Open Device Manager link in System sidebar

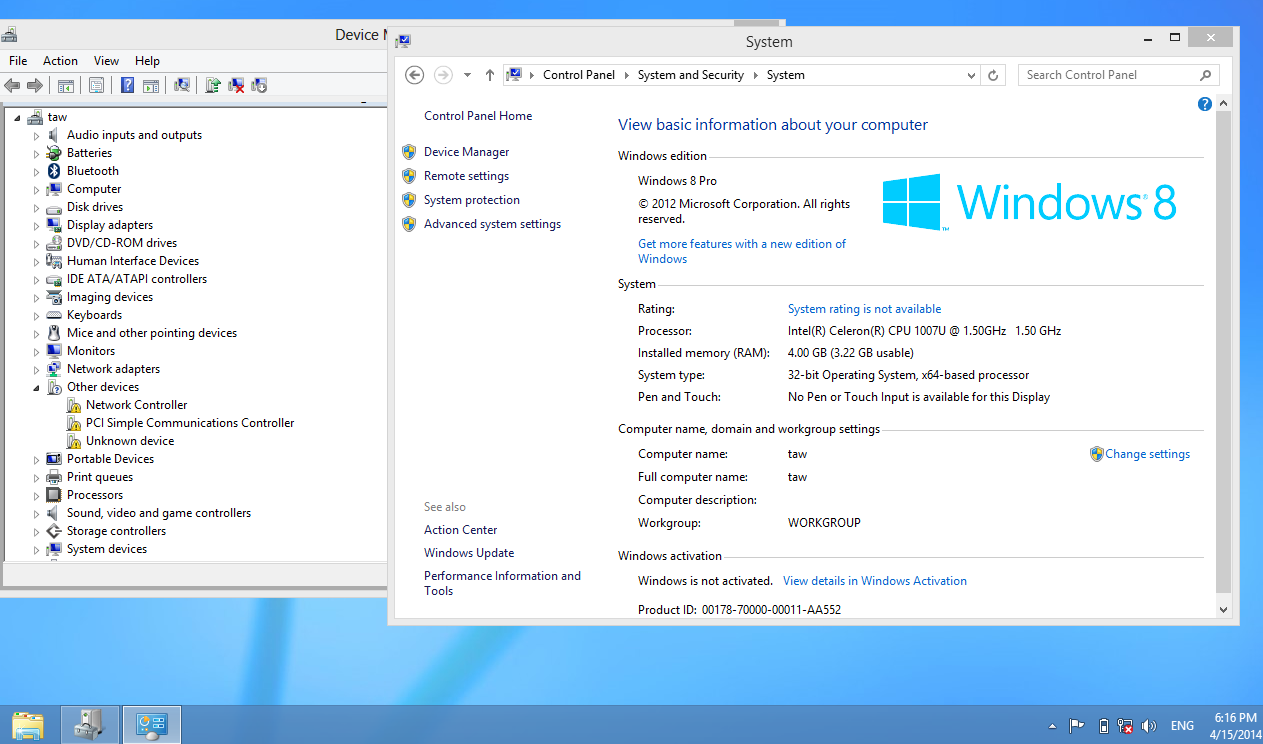click(466, 152)
